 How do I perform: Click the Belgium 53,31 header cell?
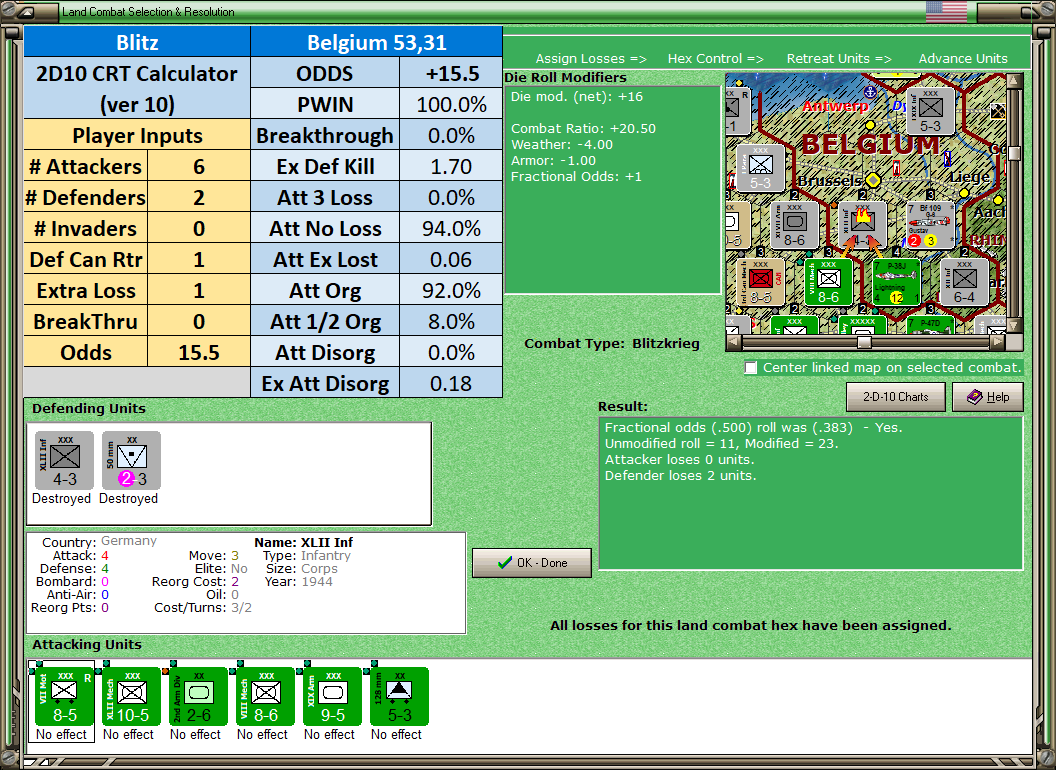(x=376, y=42)
